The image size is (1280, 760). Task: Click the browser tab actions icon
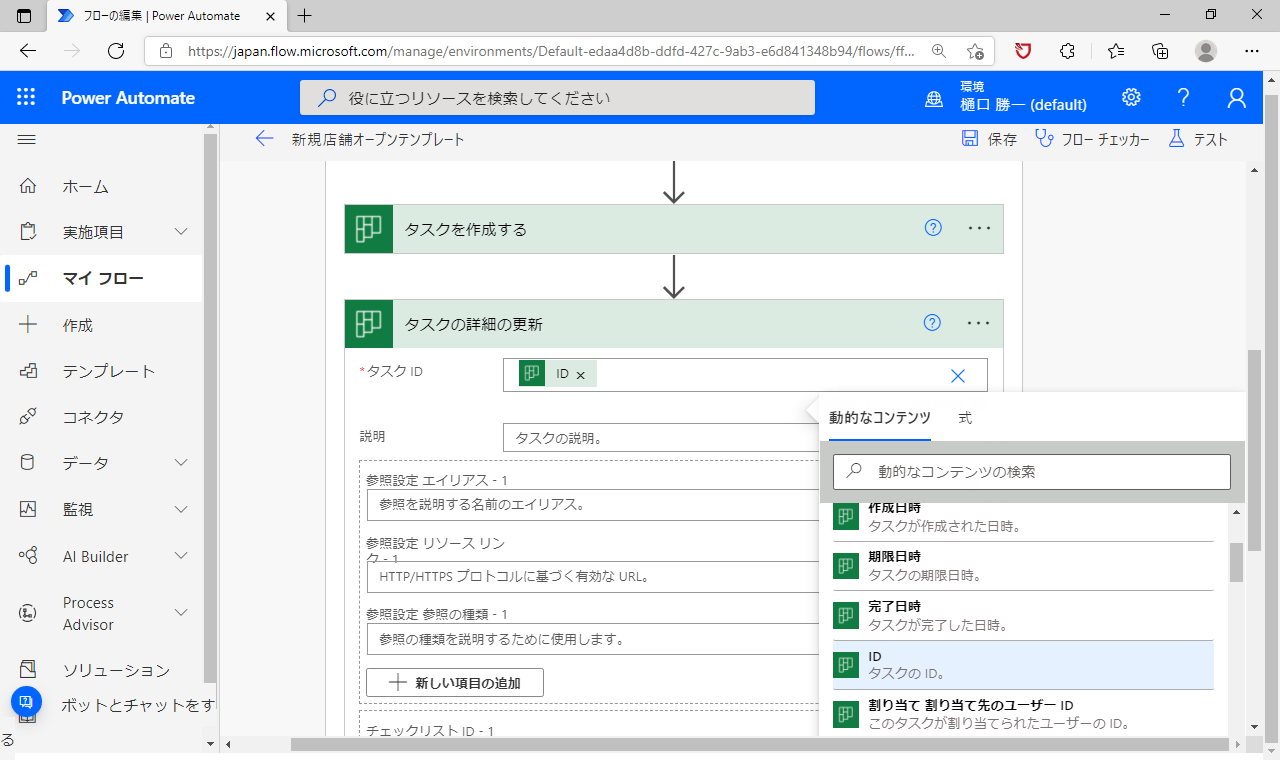click(x=24, y=16)
